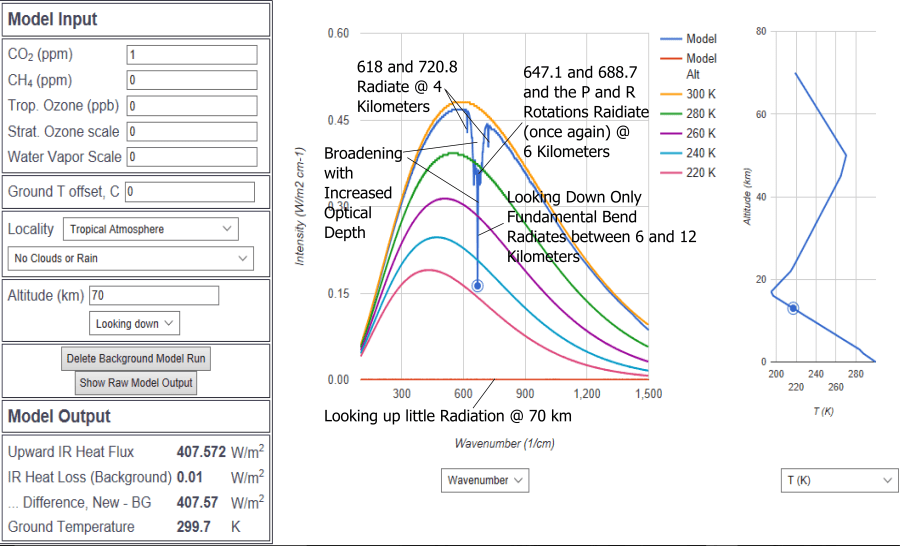Open the Locality Tropical Atmosphere dropdown
Viewport: 900px width, 546px height.
(x=151, y=229)
